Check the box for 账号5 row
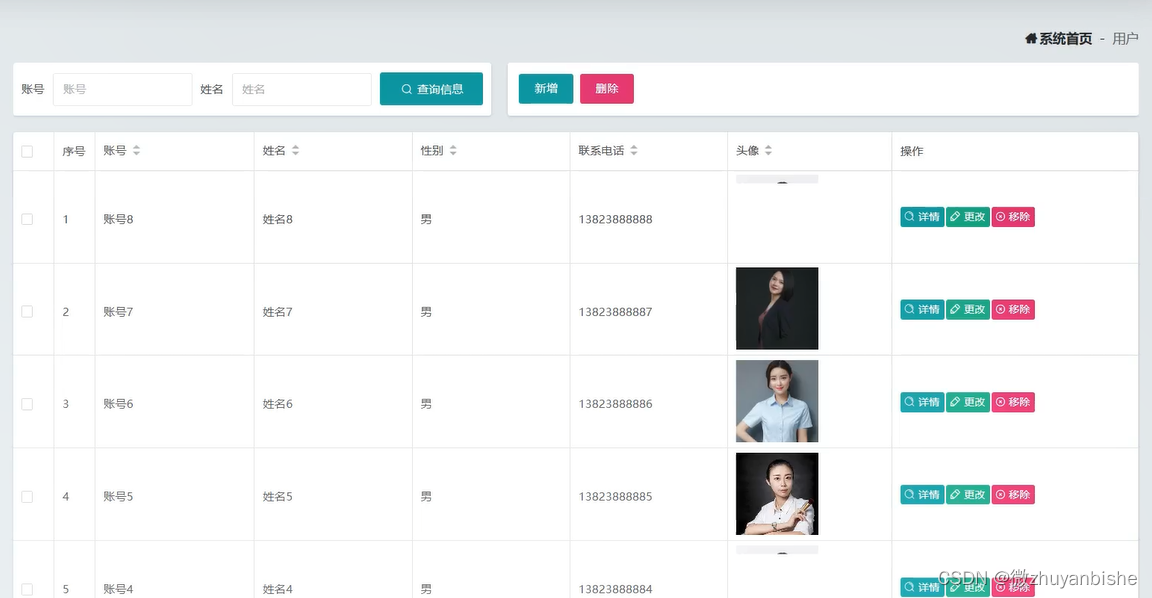 click(27, 497)
